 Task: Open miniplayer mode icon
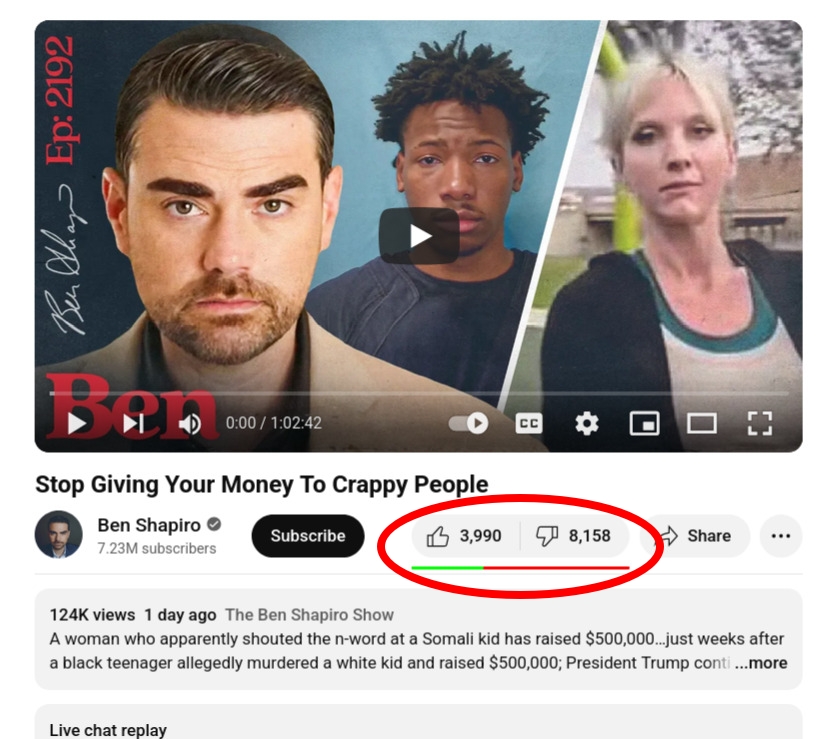pos(644,423)
